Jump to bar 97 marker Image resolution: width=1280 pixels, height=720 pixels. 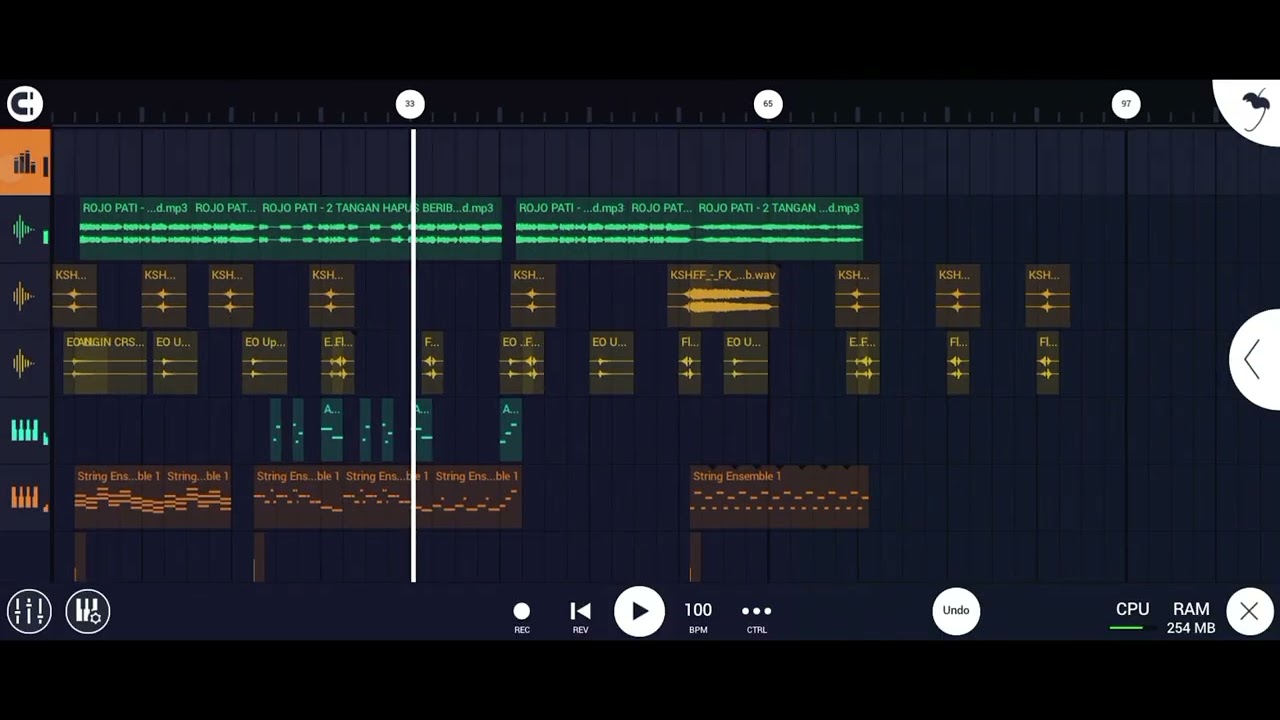tap(1126, 104)
